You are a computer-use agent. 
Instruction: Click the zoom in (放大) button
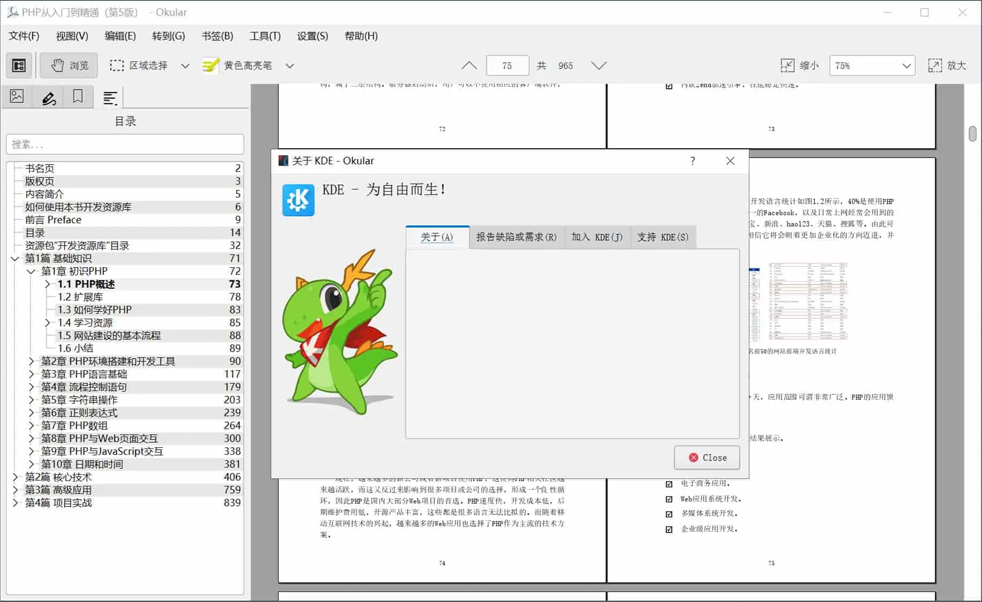946,66
